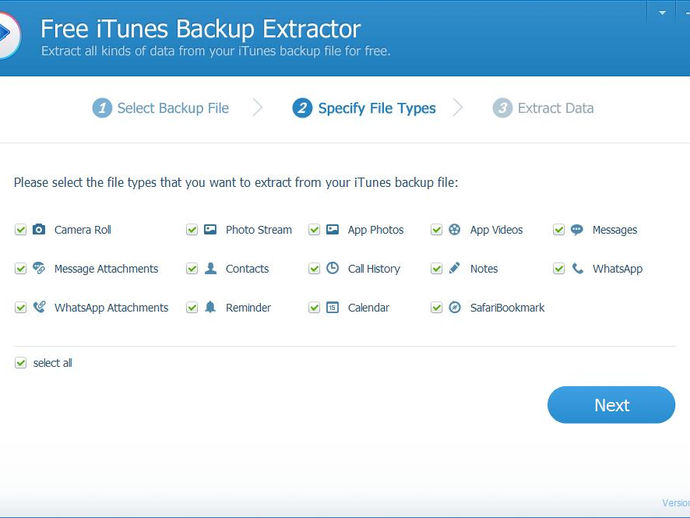Toggle the WhatsApp checkbox

(559, 268)
